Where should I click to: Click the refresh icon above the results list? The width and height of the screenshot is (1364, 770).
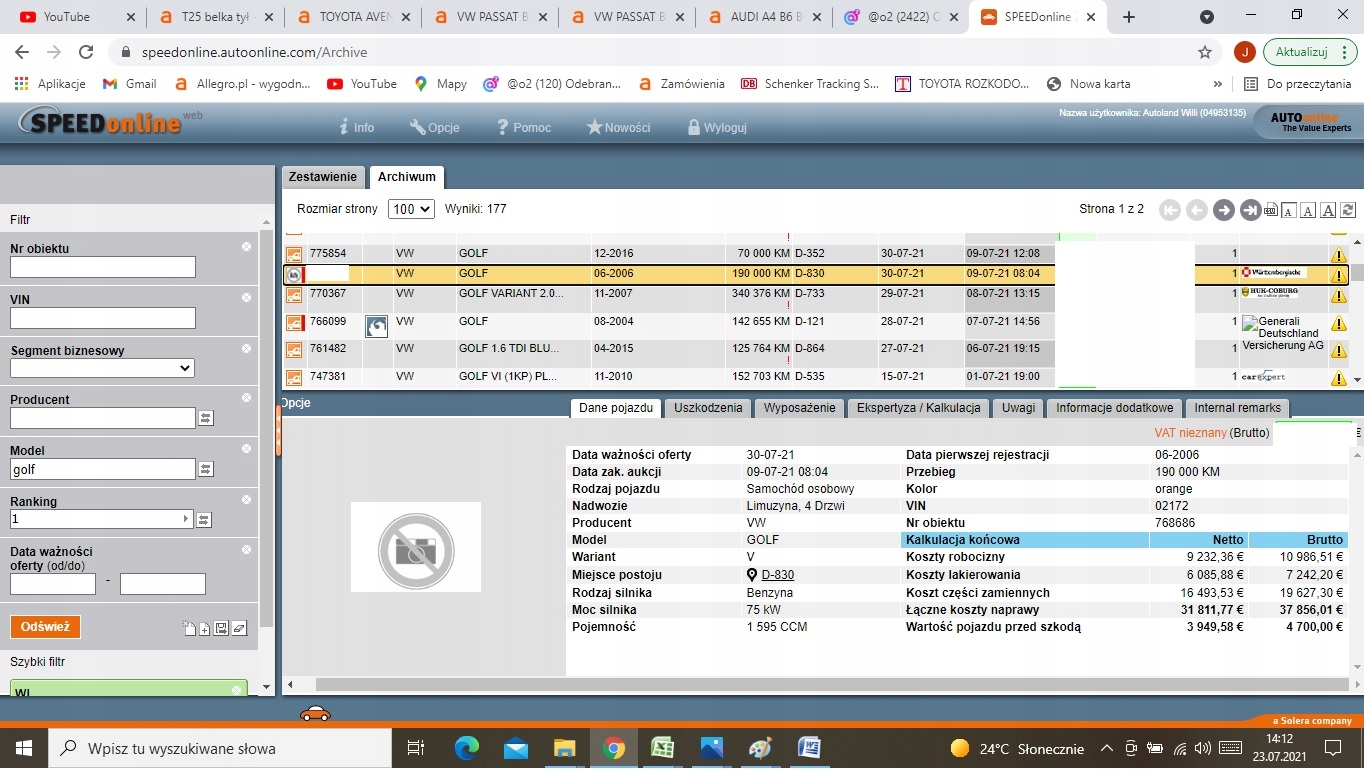(x=1348, y=210)
